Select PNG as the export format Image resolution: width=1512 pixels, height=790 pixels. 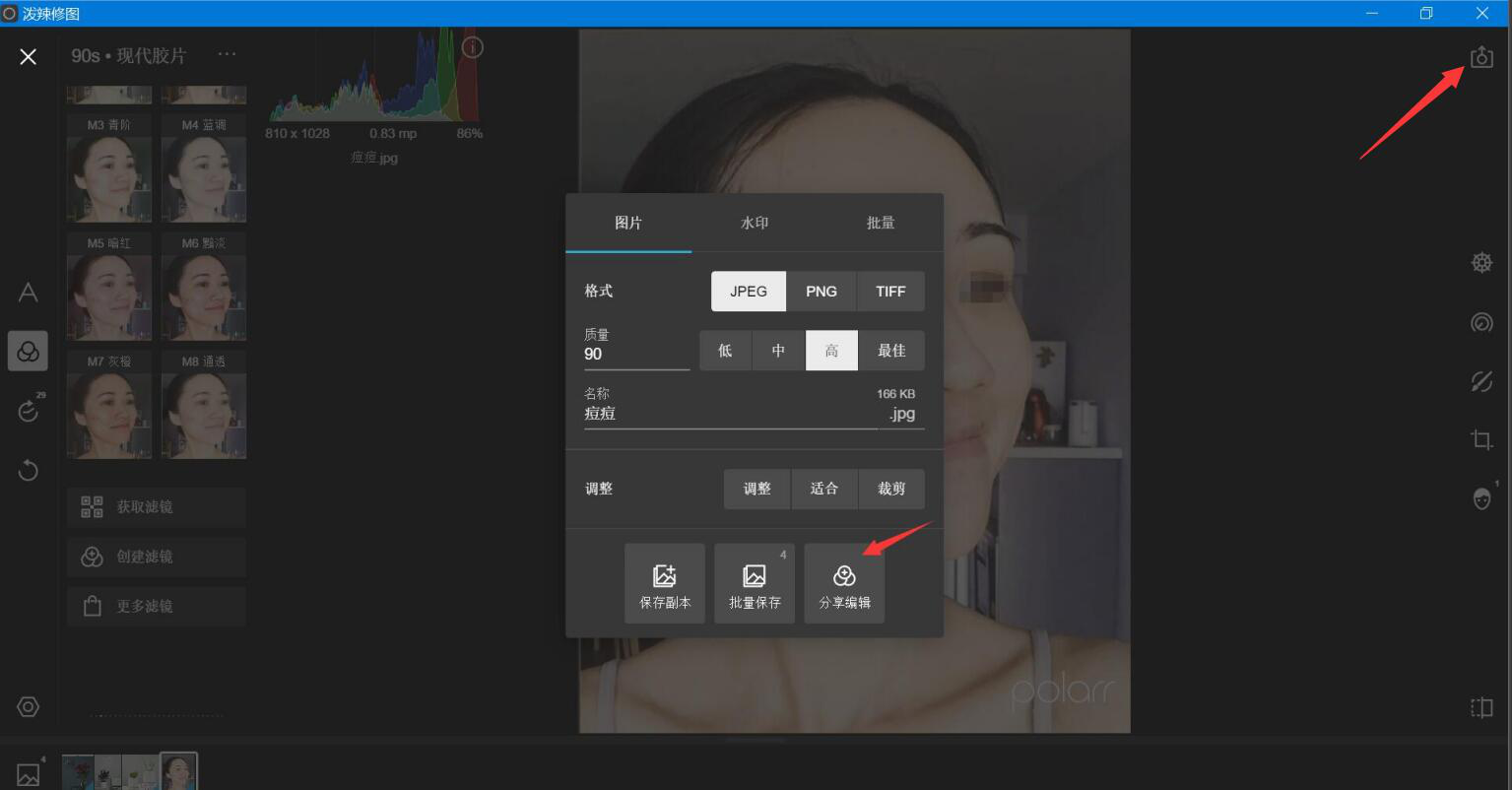tap(822, 292)
